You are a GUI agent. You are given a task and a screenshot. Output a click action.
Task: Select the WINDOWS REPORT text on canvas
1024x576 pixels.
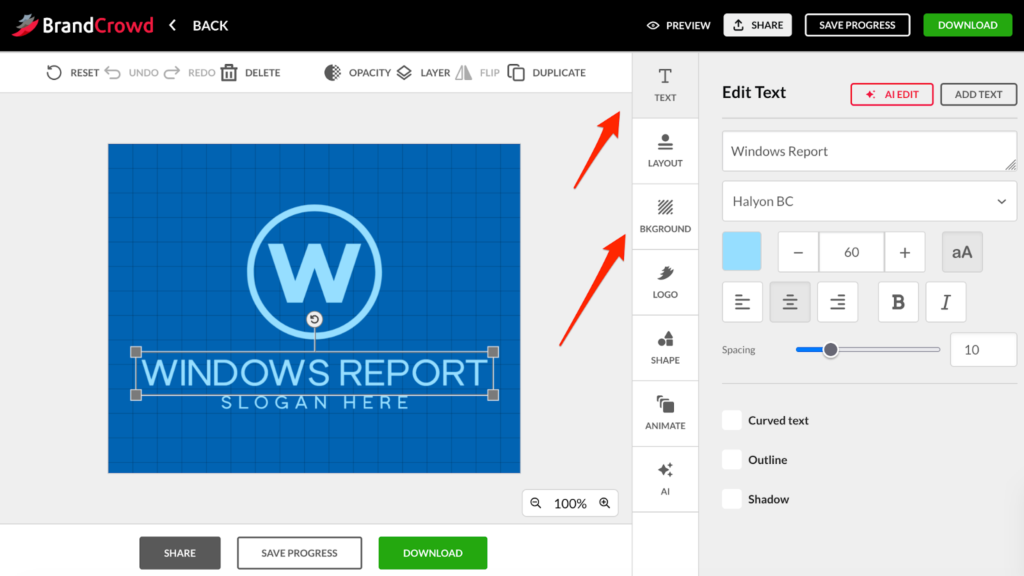(315, 372)
